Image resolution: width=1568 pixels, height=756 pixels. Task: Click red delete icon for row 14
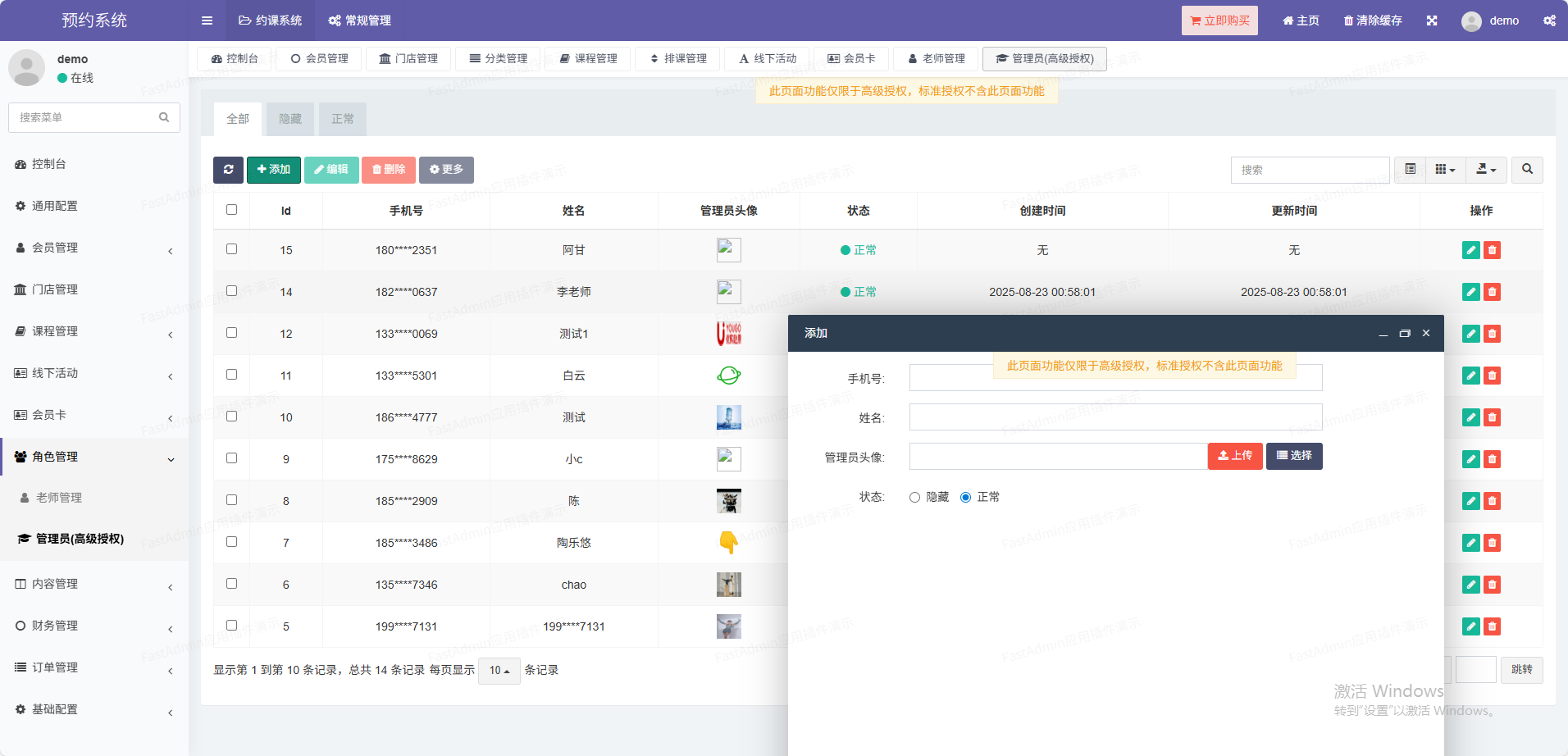point(1492,292)
